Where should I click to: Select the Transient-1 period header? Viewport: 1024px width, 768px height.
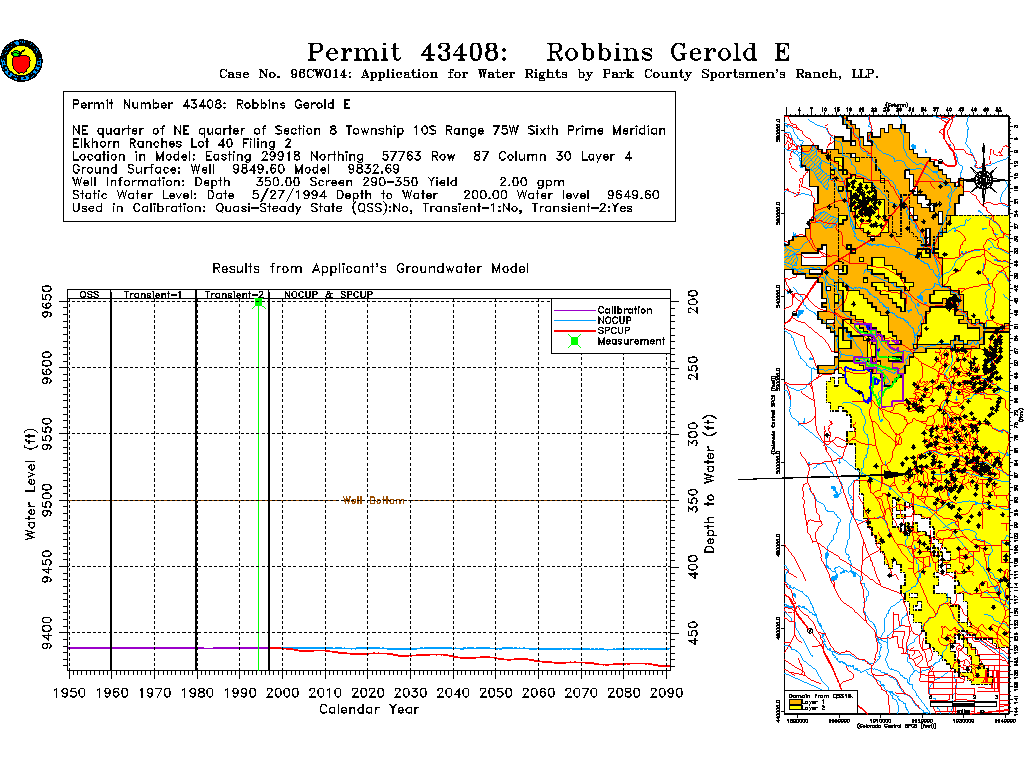[x=153, y=295]
